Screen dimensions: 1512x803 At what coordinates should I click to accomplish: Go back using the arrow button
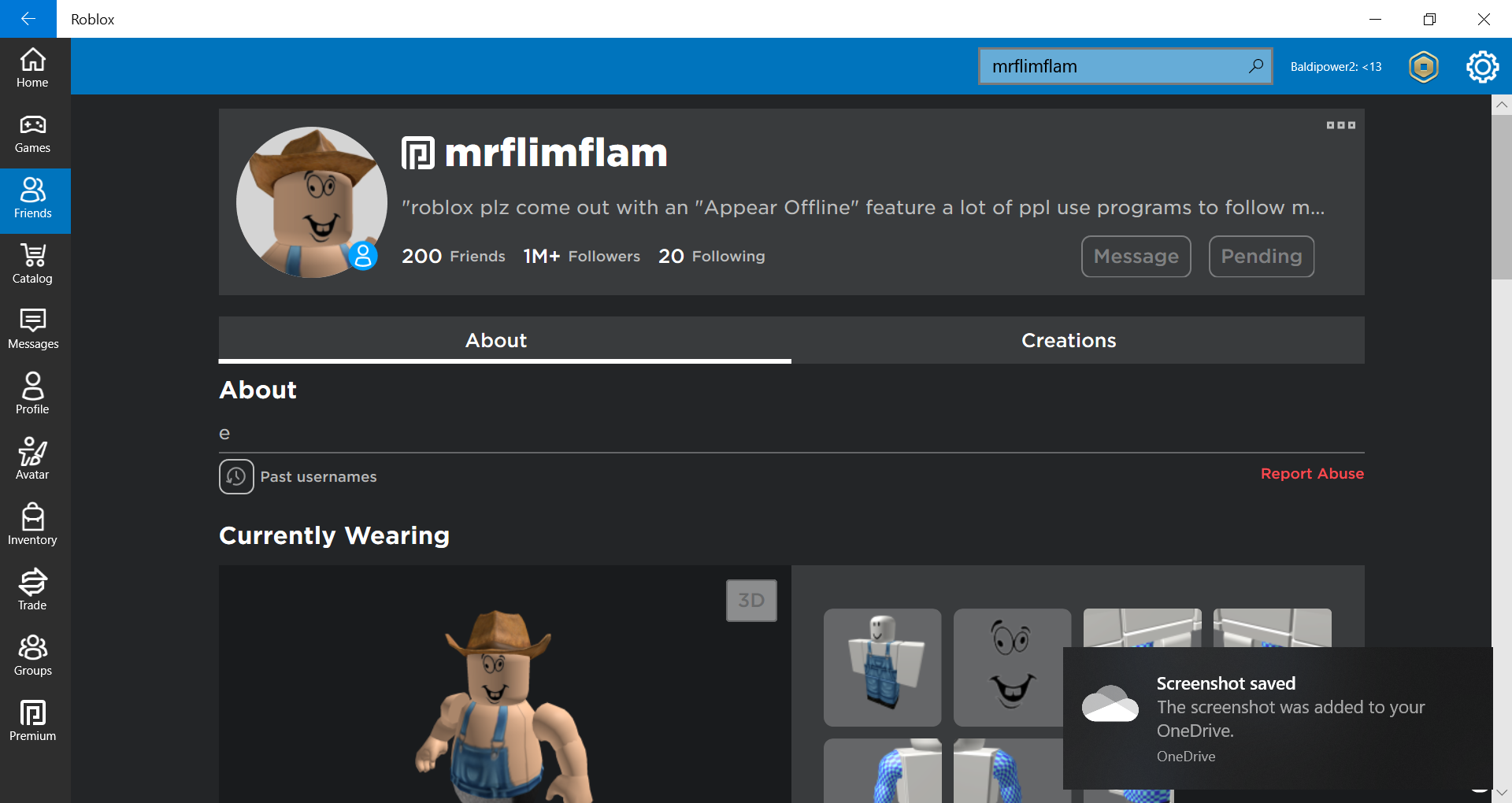click(x=28, y=19)
